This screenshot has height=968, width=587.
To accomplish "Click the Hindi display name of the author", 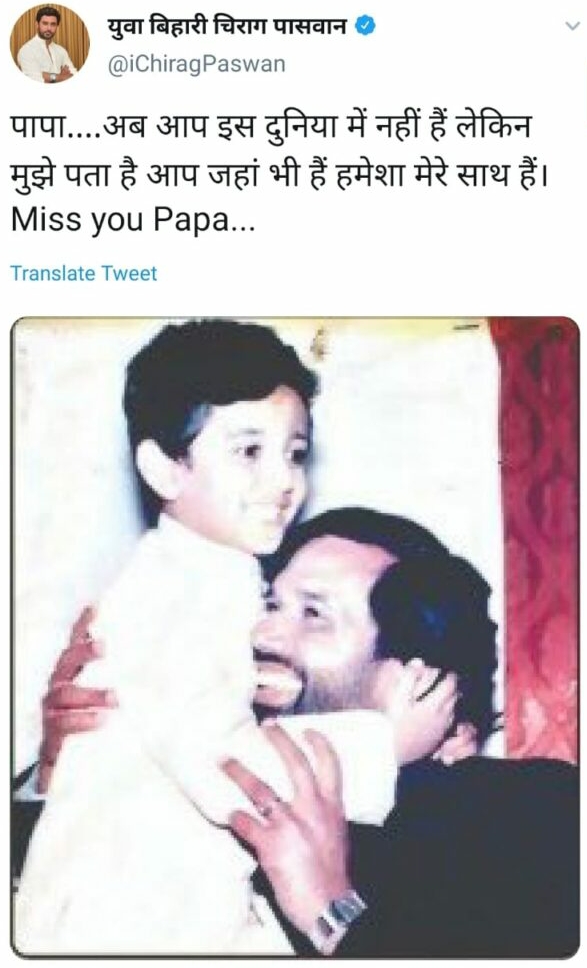I will coord(227,27).
